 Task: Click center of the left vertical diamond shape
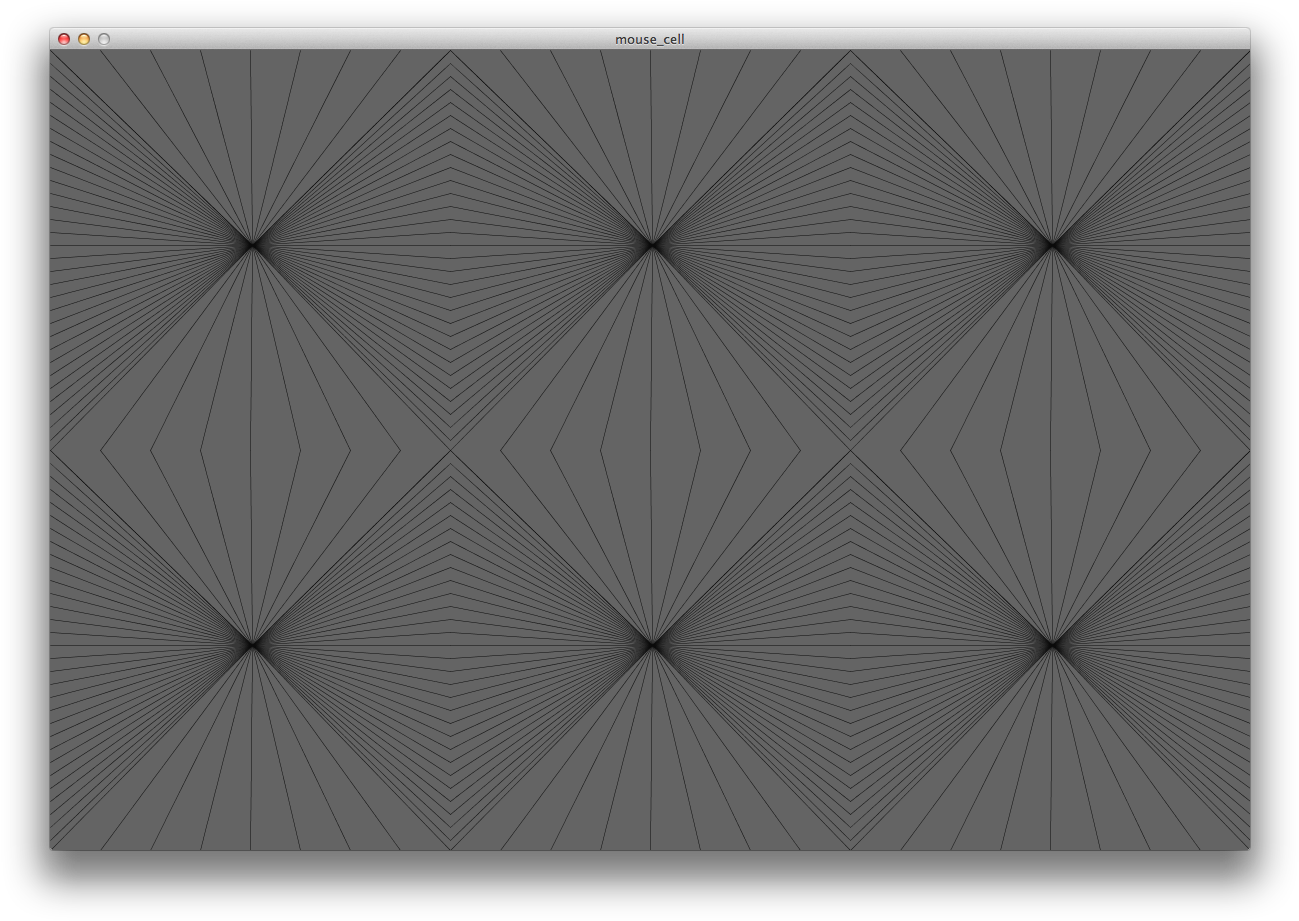click(x=251, y=450)
